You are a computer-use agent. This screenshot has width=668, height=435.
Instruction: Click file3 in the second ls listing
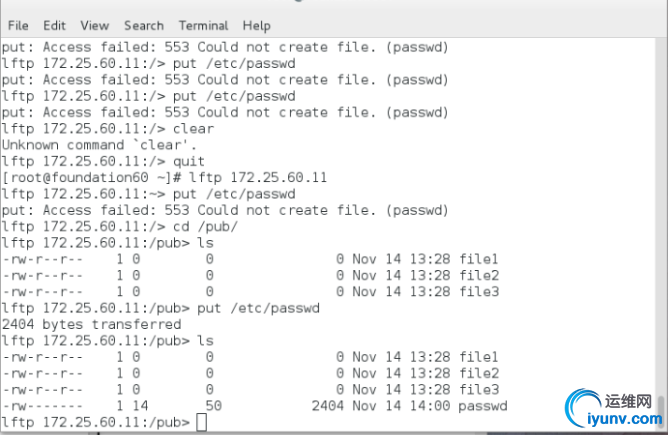479,389
